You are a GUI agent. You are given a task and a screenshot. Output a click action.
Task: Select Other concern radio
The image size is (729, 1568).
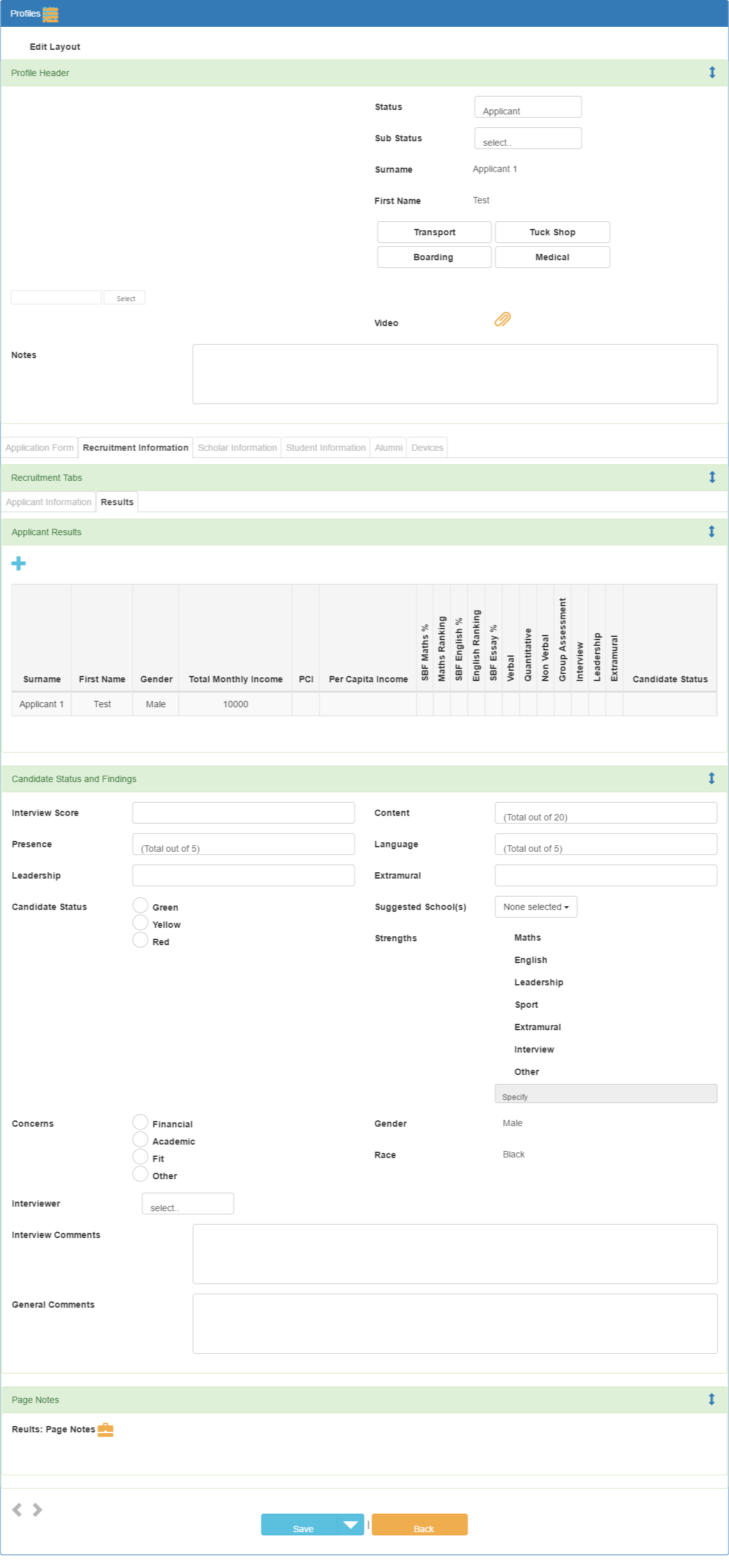pyautogui.click(x=141, y=1174)
